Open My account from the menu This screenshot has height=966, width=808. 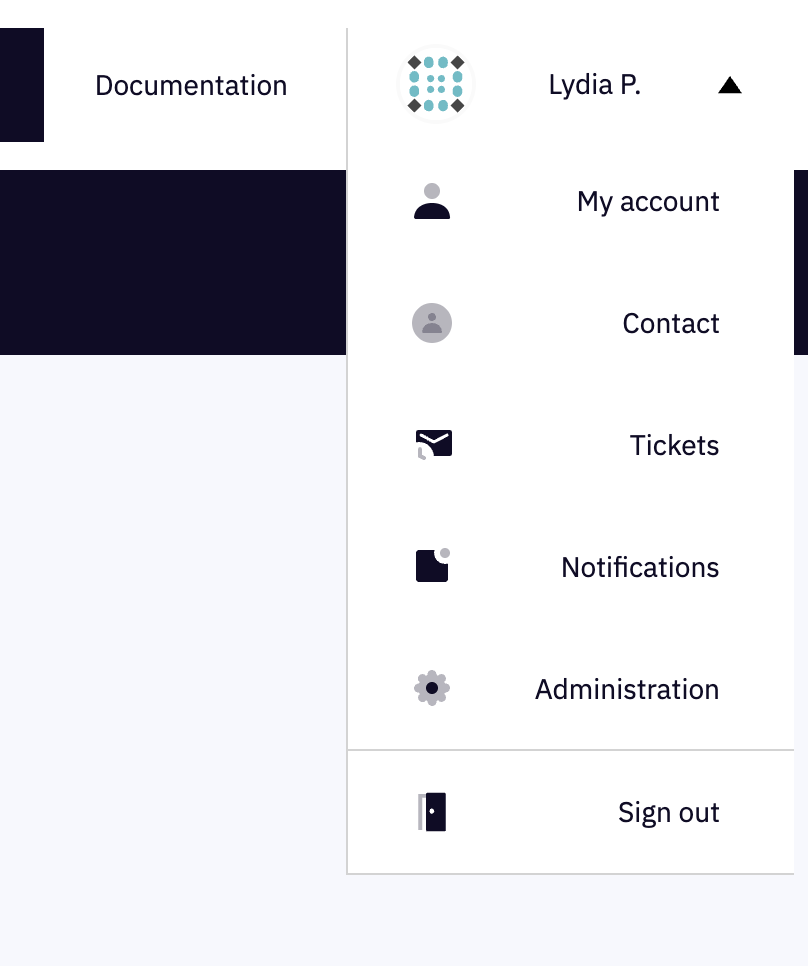[648, 202]
